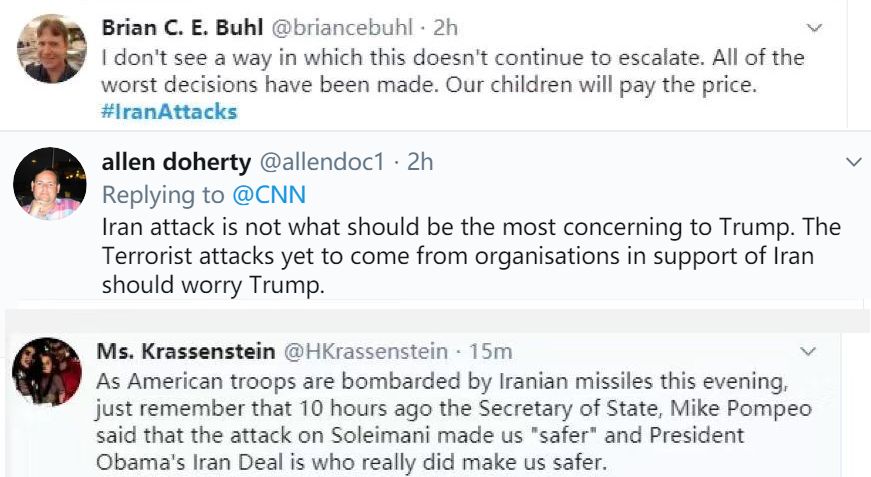Open the @allendoc1 handle
The width and height of the screenshot is (871, 477).
pyautogui.click(x=323, y=162)
